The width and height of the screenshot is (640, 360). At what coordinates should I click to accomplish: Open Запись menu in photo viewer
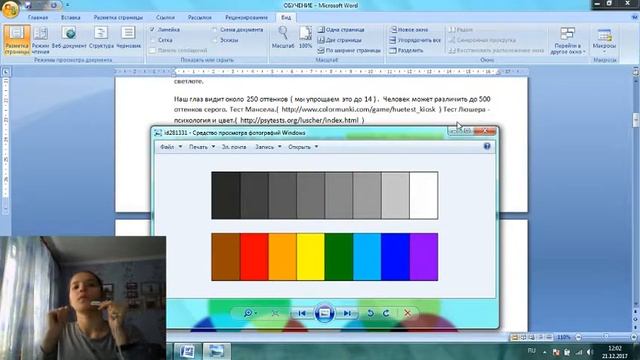click(268, 147)
